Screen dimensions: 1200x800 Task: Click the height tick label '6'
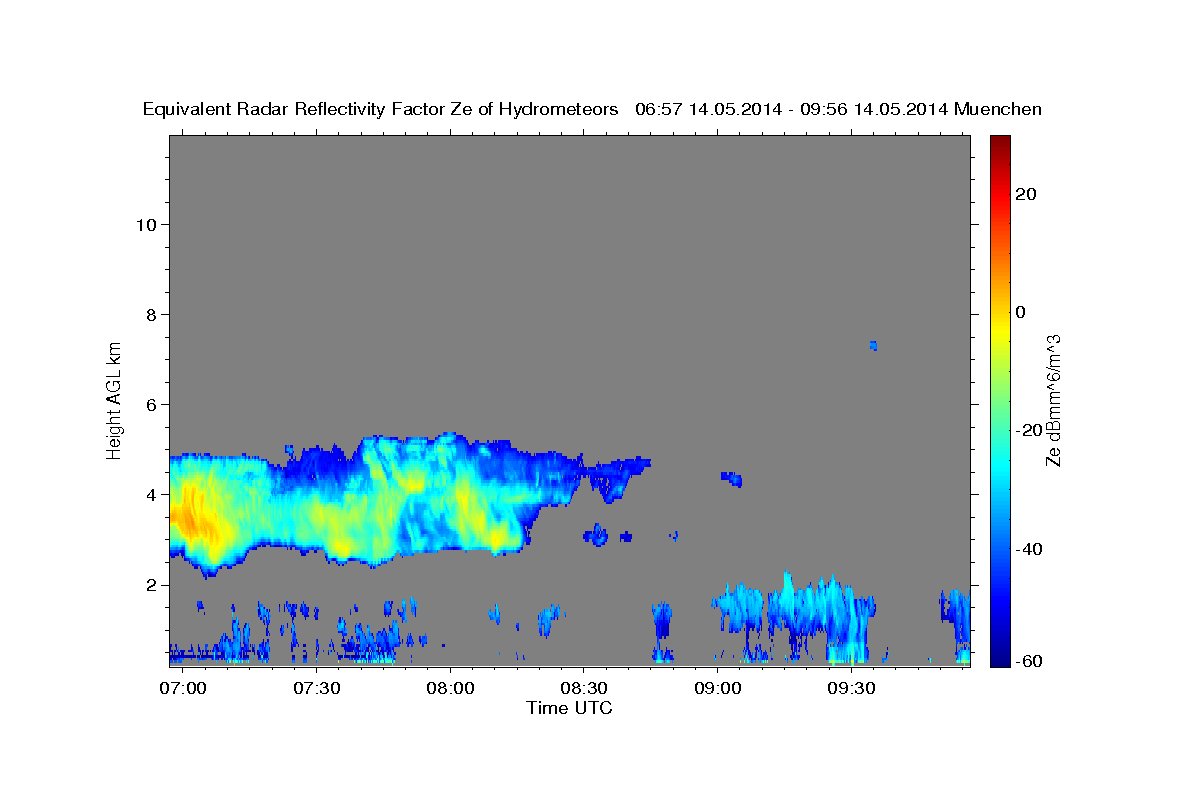tap(152, 405)
